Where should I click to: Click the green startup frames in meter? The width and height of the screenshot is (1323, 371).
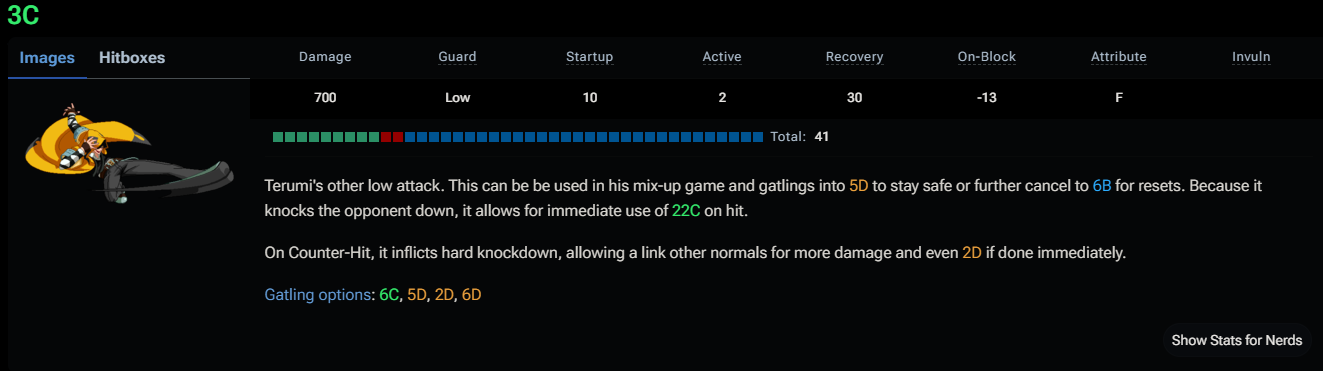(x=326, y=136)
